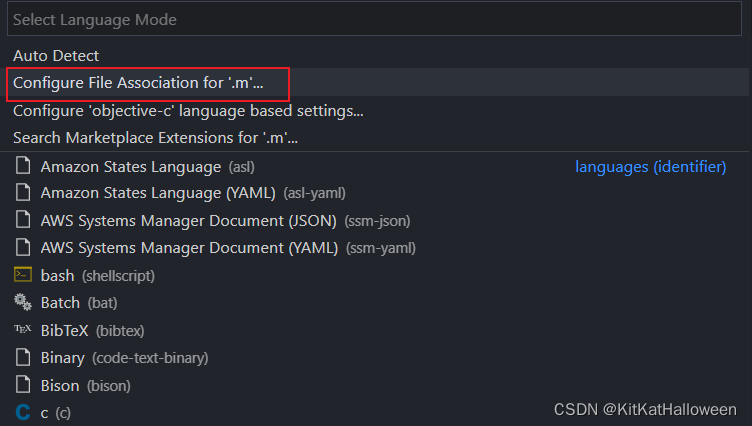
Task: Select Bison (bison) language
Action: pyautogui.click(x=86, y=386)
